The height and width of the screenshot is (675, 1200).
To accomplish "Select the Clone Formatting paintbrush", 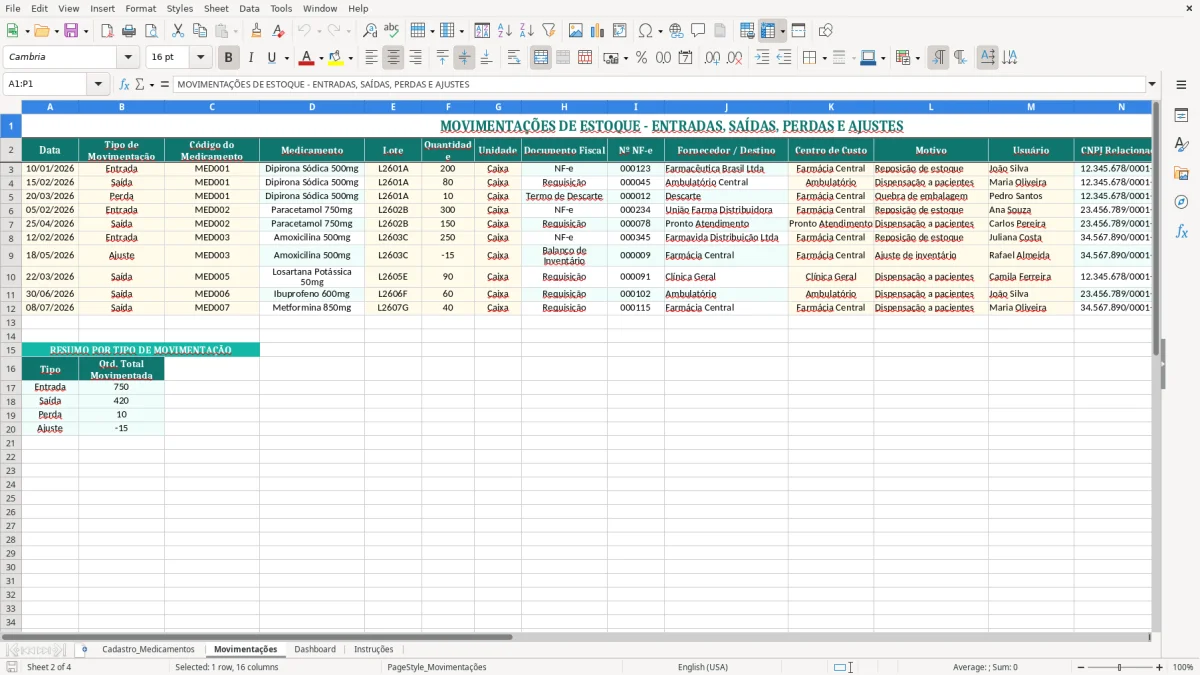I will (256, 31).
